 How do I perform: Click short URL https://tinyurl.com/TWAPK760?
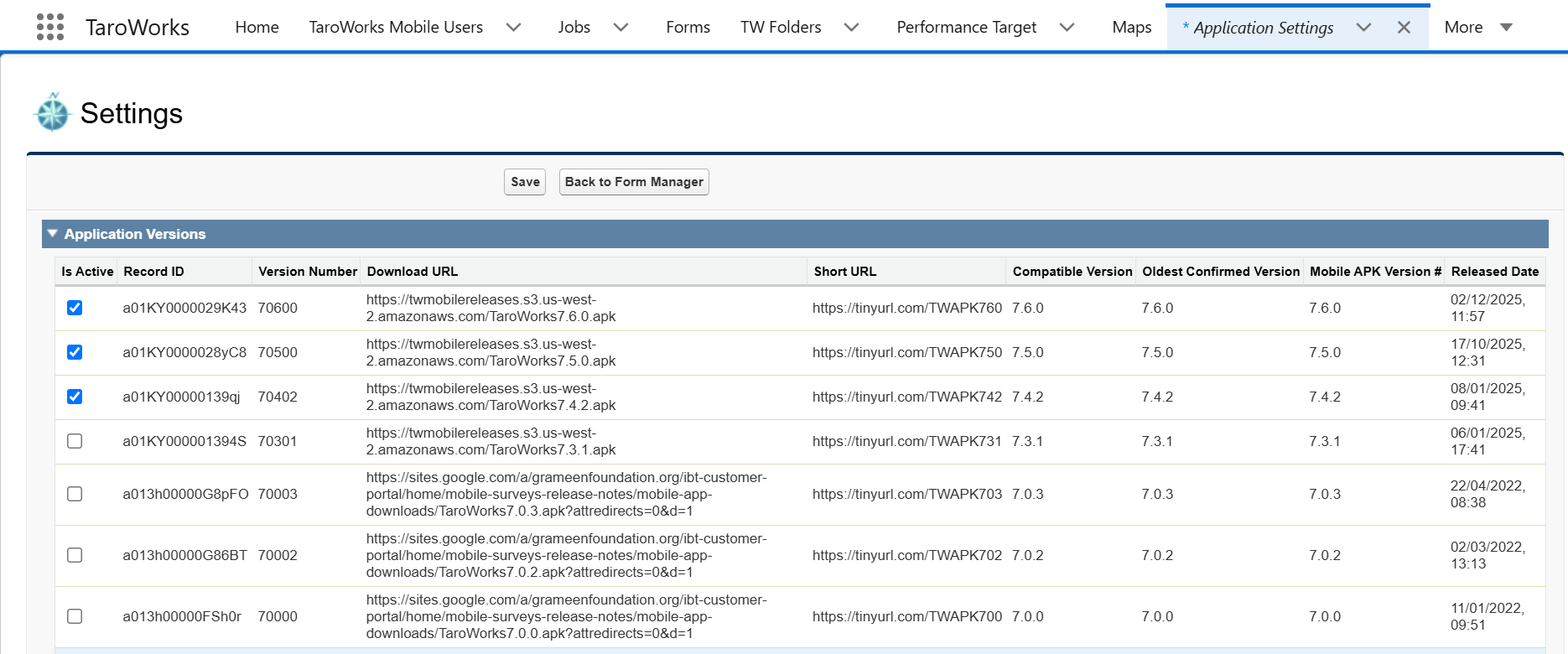pyautogui.click(x=907, y=308)
